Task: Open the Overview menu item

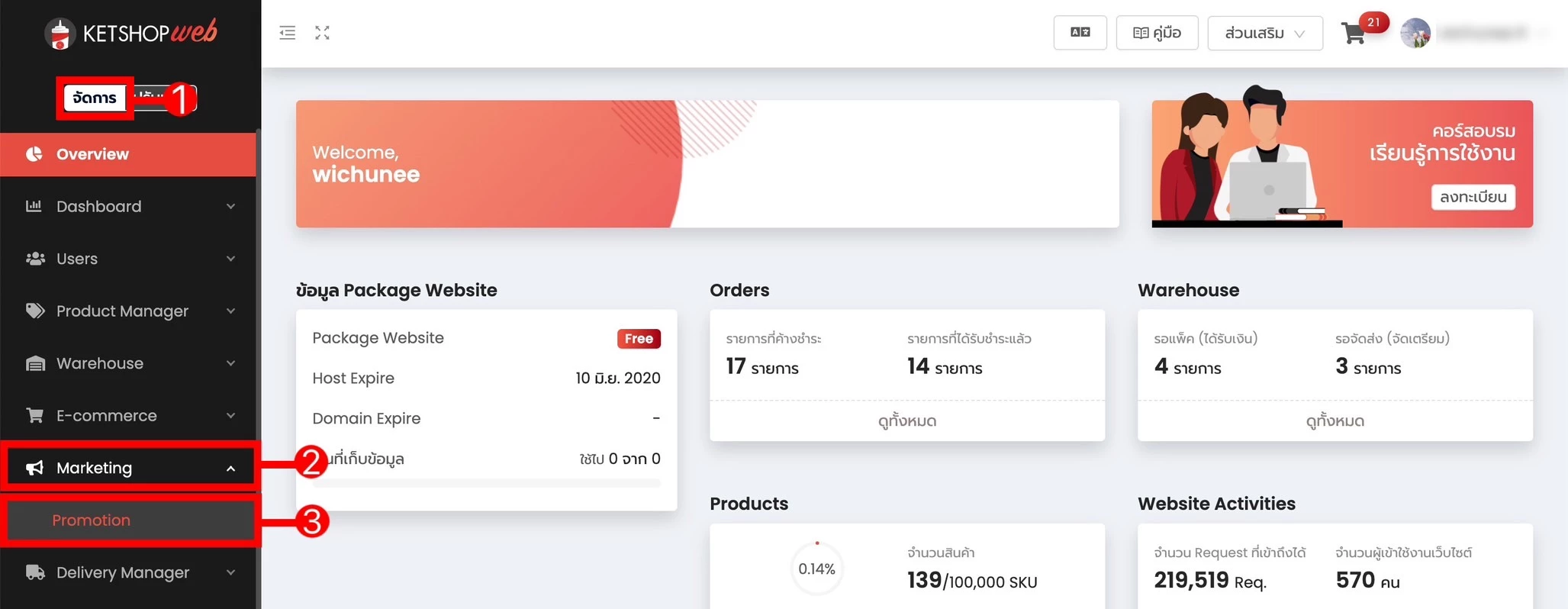Action: pyautogui.click(x=92, y=154)
